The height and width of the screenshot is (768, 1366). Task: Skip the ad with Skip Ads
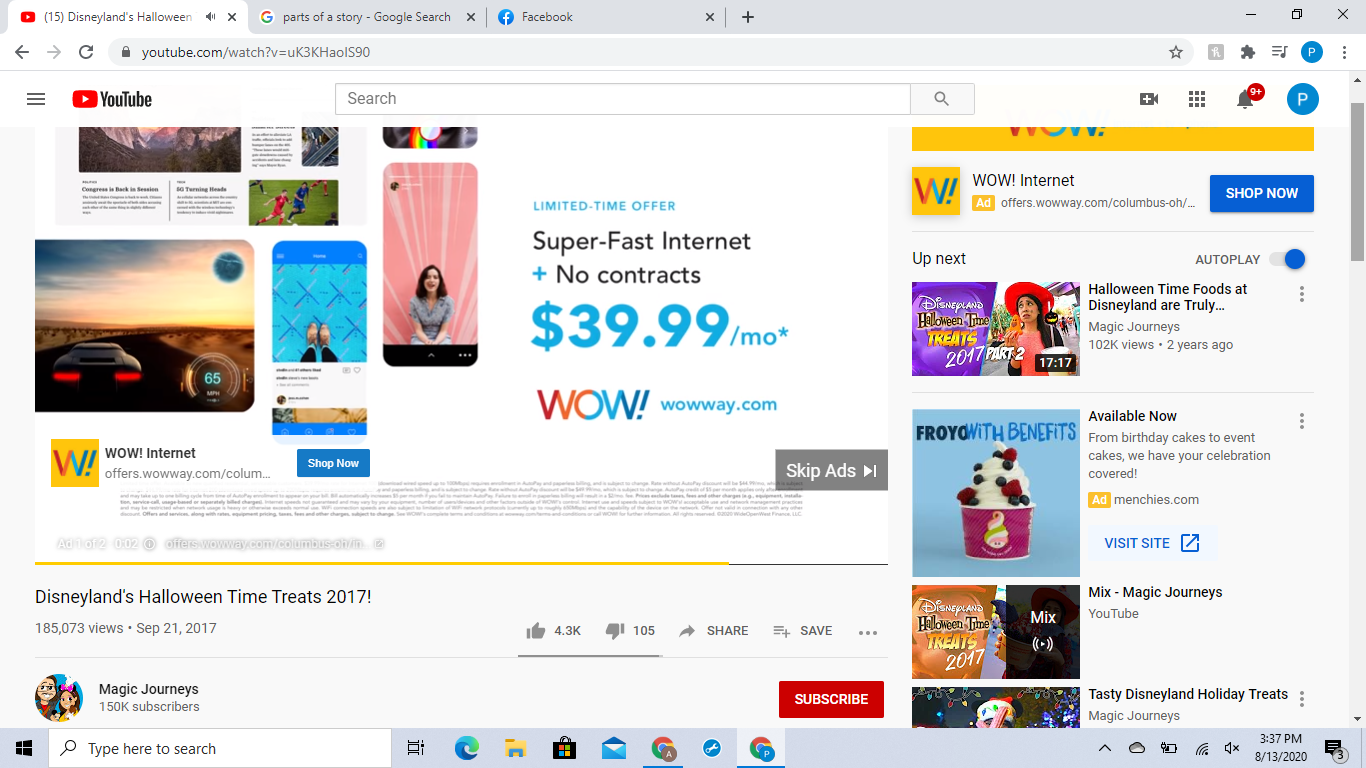pos(831,470)
